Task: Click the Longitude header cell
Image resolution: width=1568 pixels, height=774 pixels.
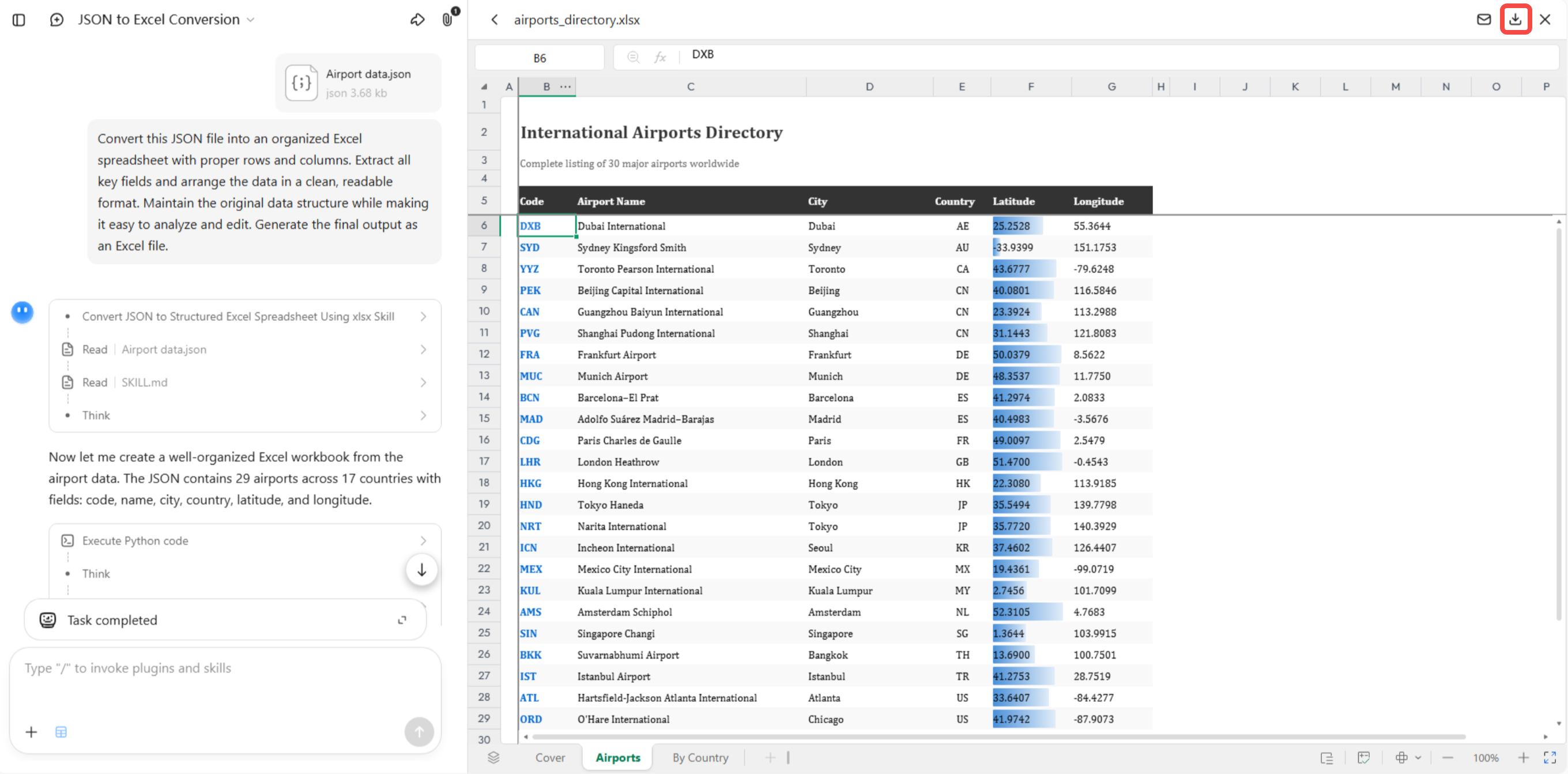Action: click(1111, 201)
